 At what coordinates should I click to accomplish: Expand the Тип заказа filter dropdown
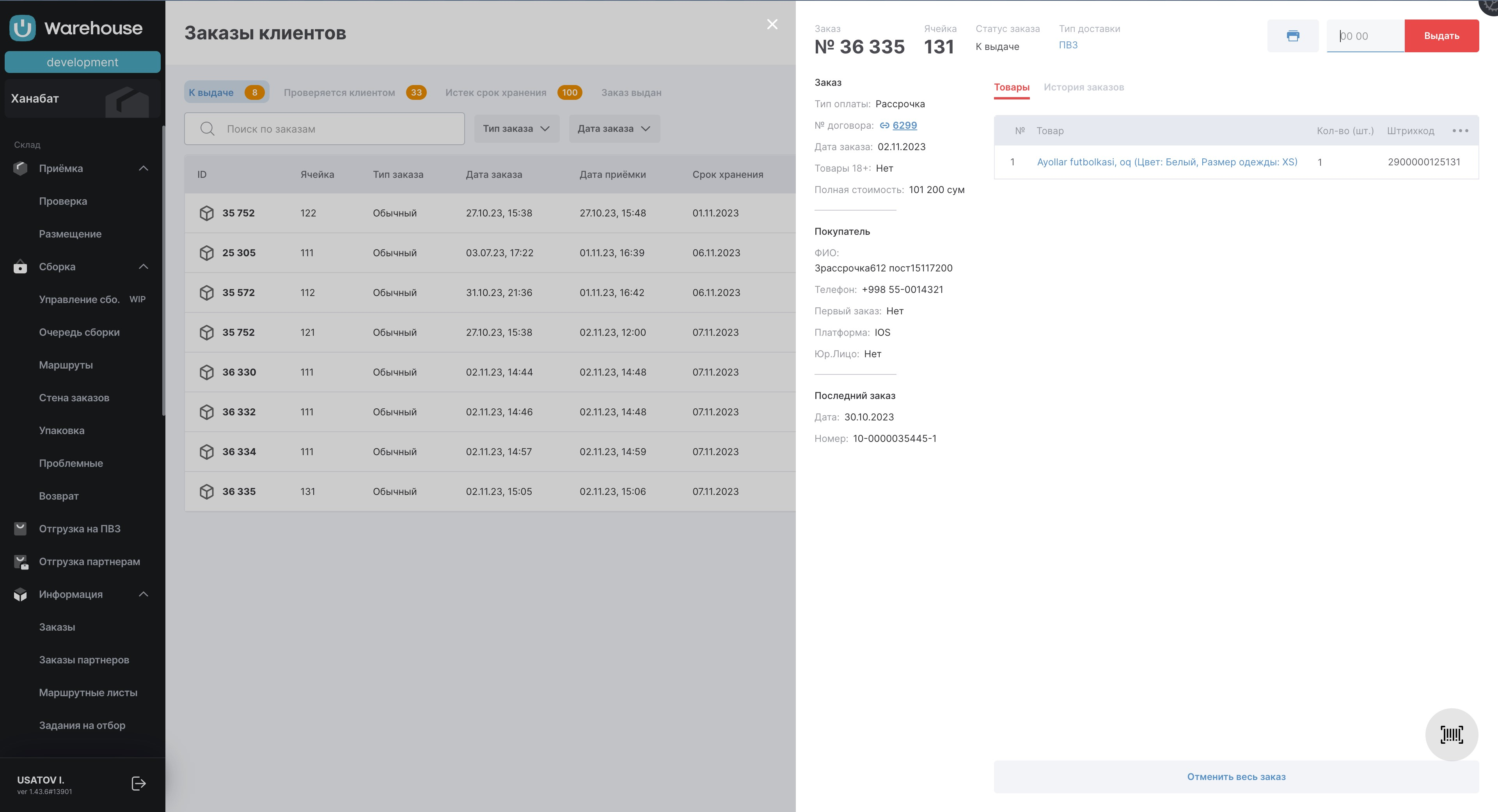pos(516,129)
